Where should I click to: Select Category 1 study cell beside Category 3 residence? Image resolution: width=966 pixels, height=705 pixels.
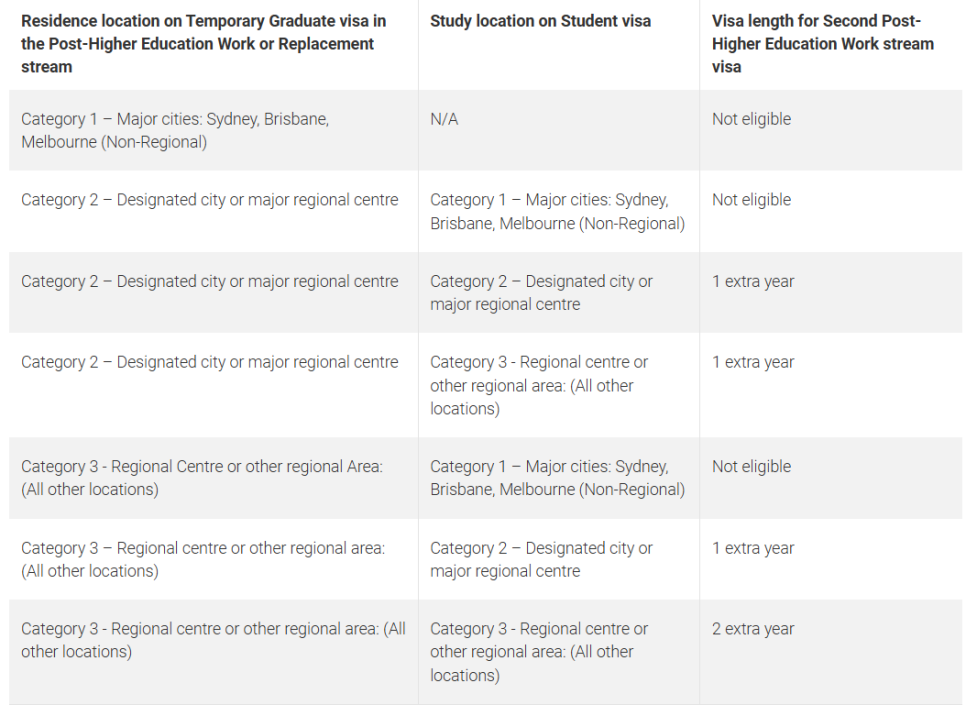click(x=557, y=478)
